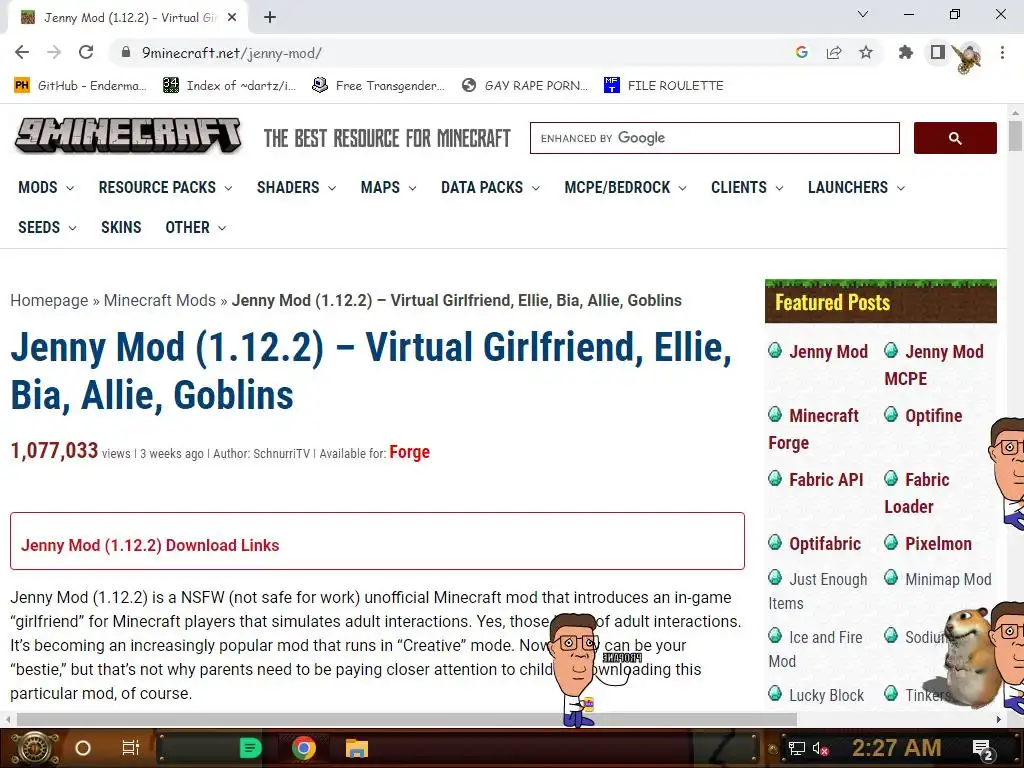Click the red search magnifier button
1024x768 pixels.
(955, 138)
